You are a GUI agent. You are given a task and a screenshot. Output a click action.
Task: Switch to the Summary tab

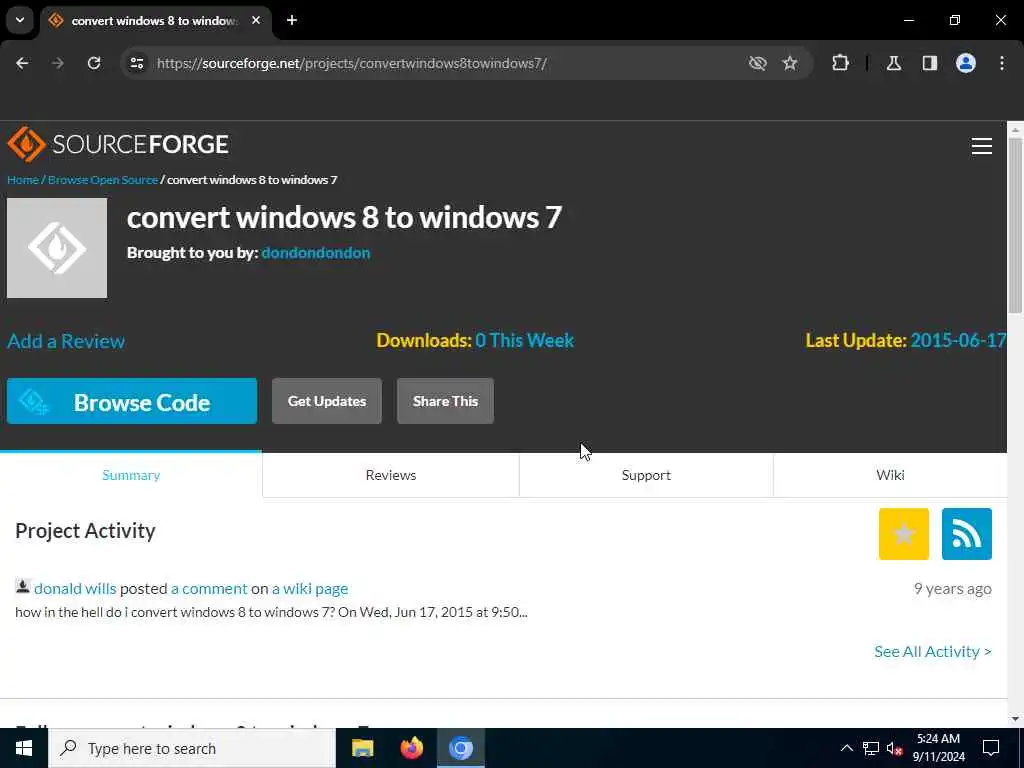pyautogui.click(x=131, y=475)
